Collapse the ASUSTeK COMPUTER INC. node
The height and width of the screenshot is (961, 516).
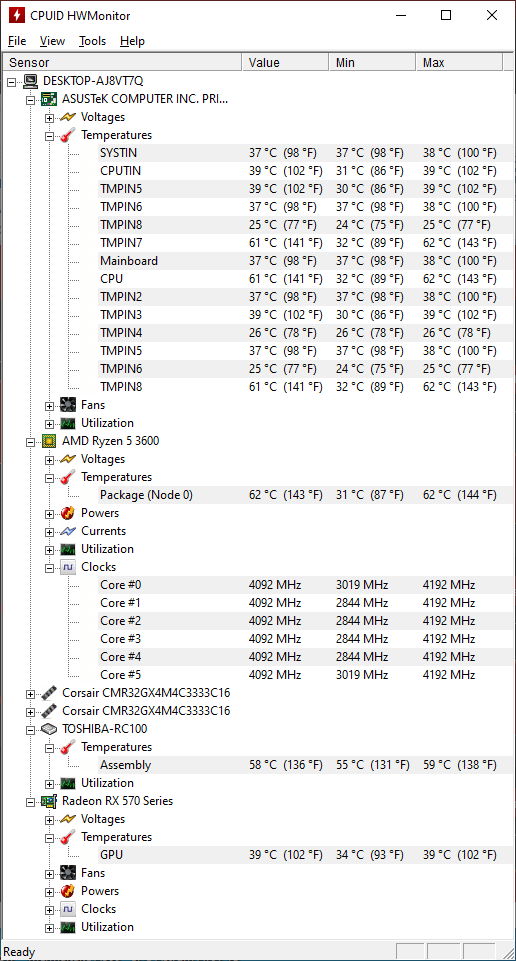pos(31,99)
